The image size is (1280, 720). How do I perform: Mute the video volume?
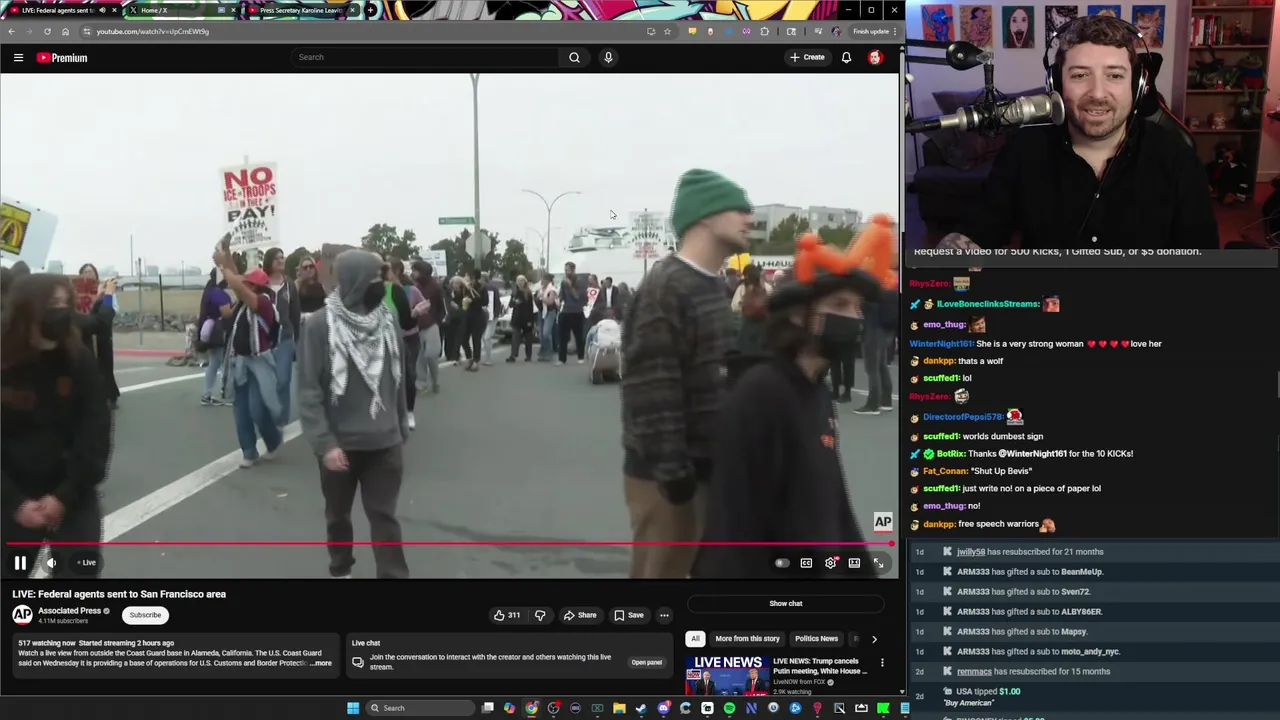coord(51,563)
